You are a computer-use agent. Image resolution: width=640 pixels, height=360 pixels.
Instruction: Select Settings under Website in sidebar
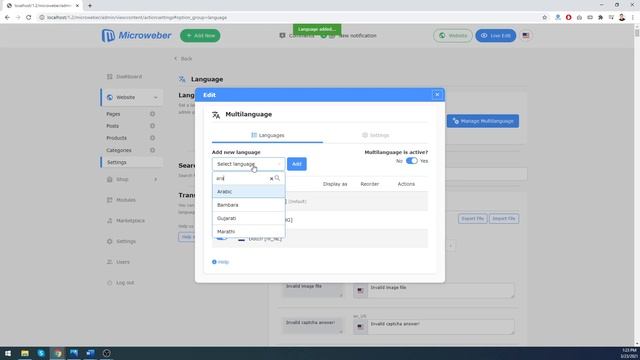131,162
